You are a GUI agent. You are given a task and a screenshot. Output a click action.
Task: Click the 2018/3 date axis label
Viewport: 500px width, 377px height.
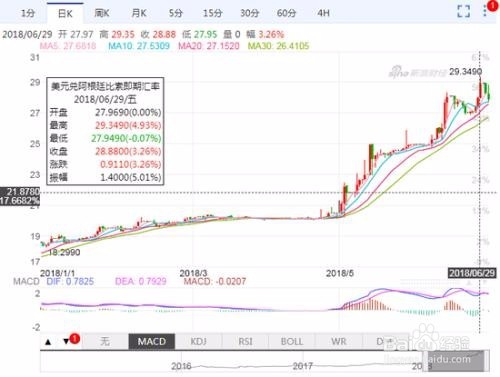(193, 273)
